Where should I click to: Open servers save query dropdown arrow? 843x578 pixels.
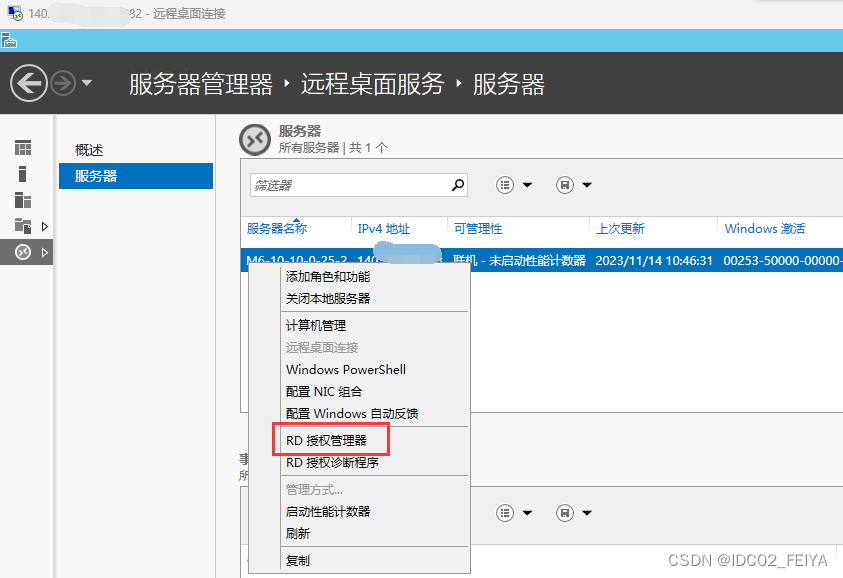click(587, 185)
